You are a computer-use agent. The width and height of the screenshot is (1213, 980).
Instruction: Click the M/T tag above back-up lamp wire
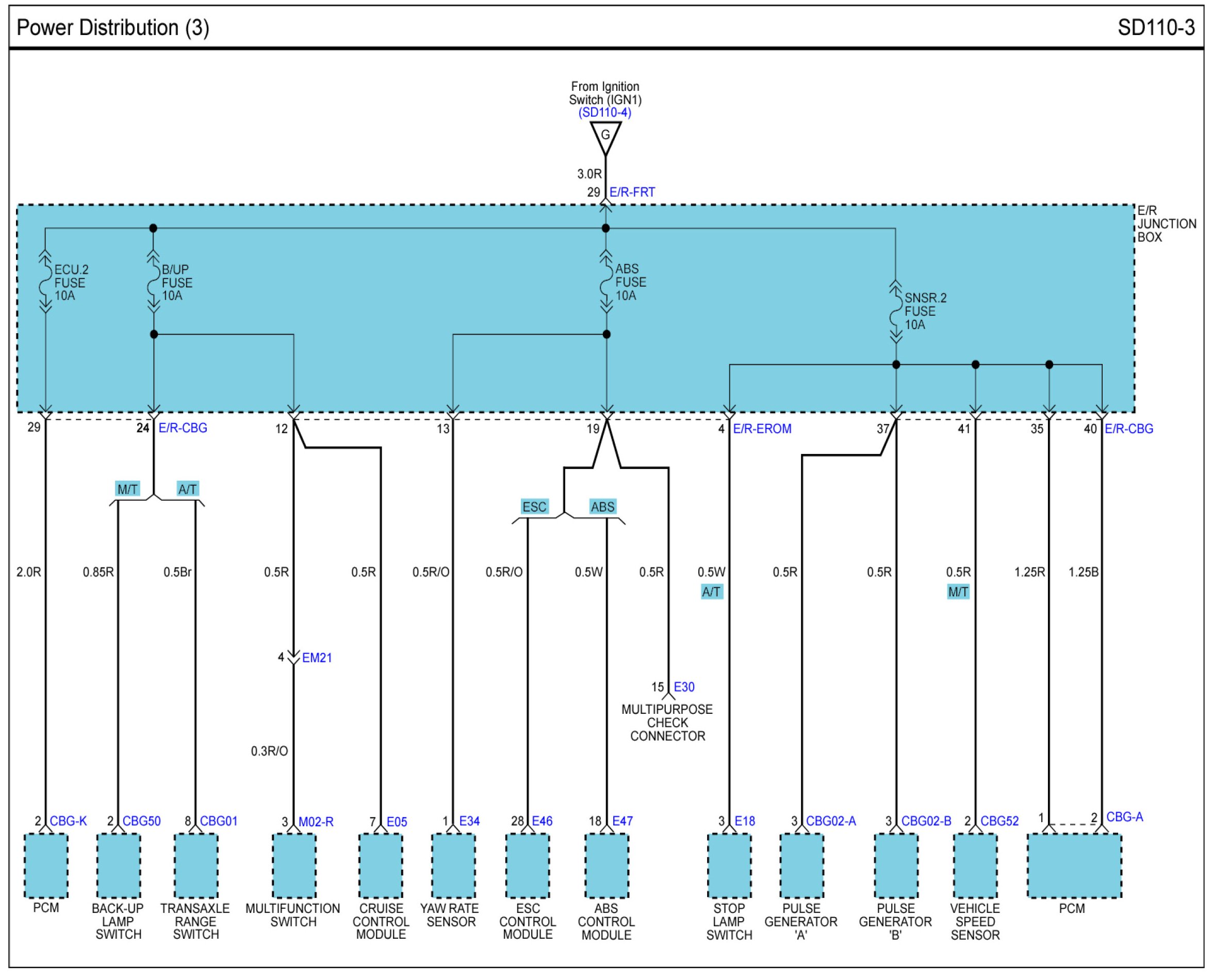tap(127, 489)
